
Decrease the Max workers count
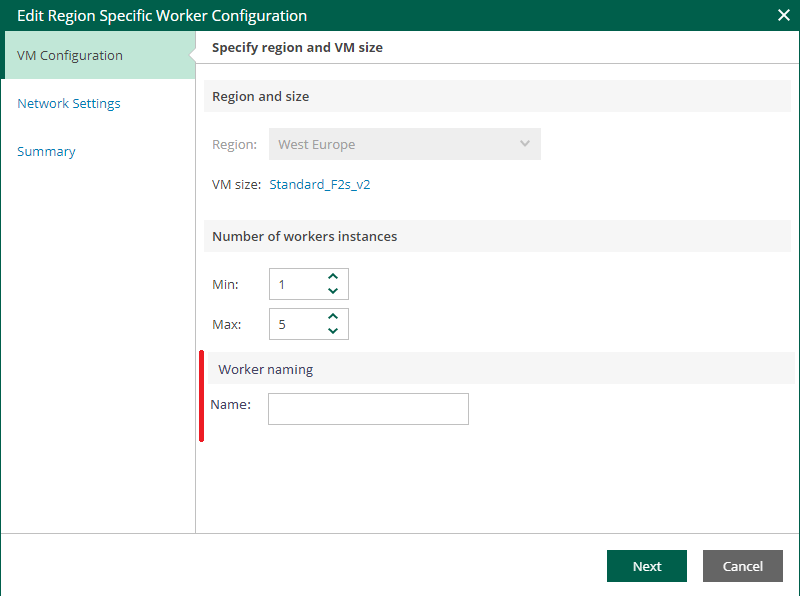tap(333, 331)
